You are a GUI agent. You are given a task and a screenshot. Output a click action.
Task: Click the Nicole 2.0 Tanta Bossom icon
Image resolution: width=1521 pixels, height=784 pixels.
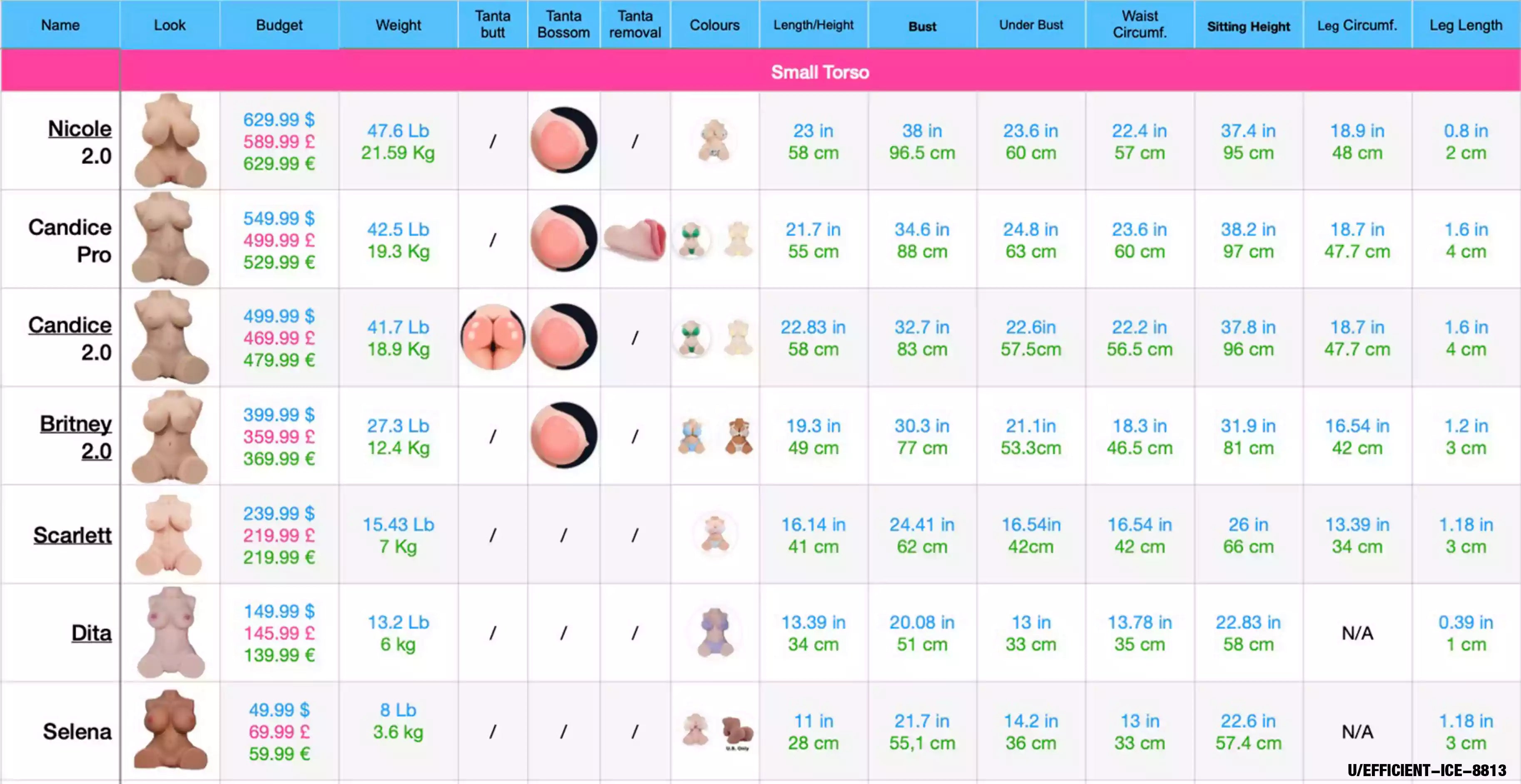[563, 140]
